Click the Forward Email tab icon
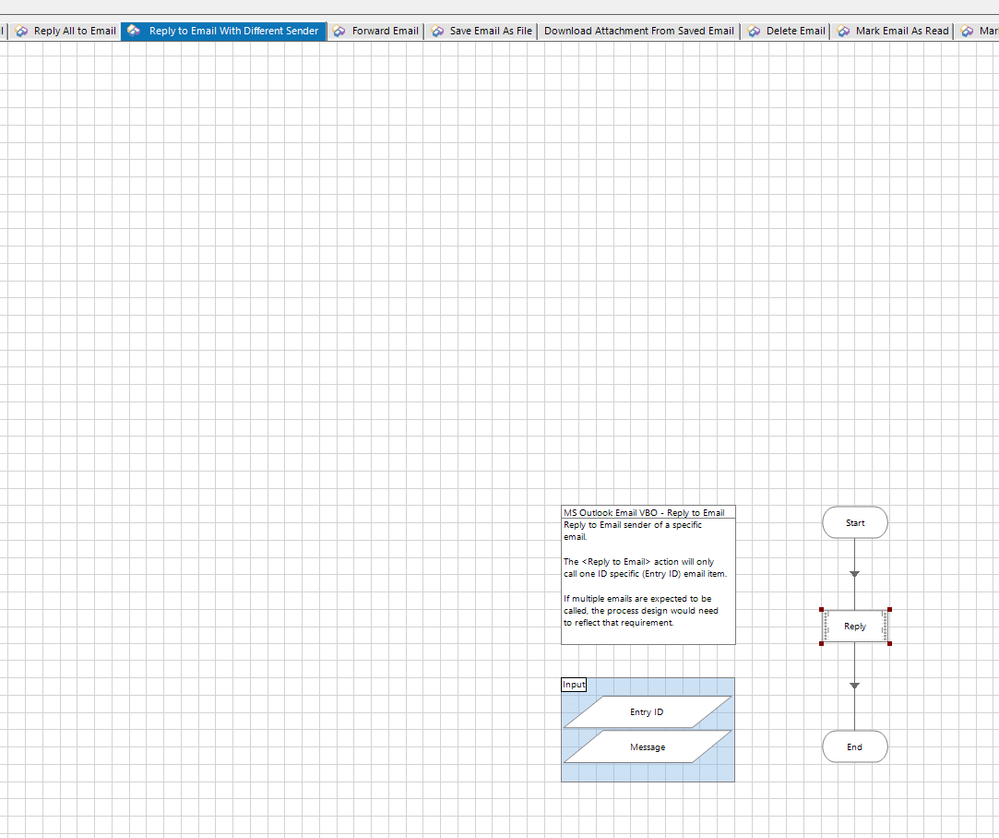Image resolution: width=999 pixels, height=838 pixels. tap(340, 31)
